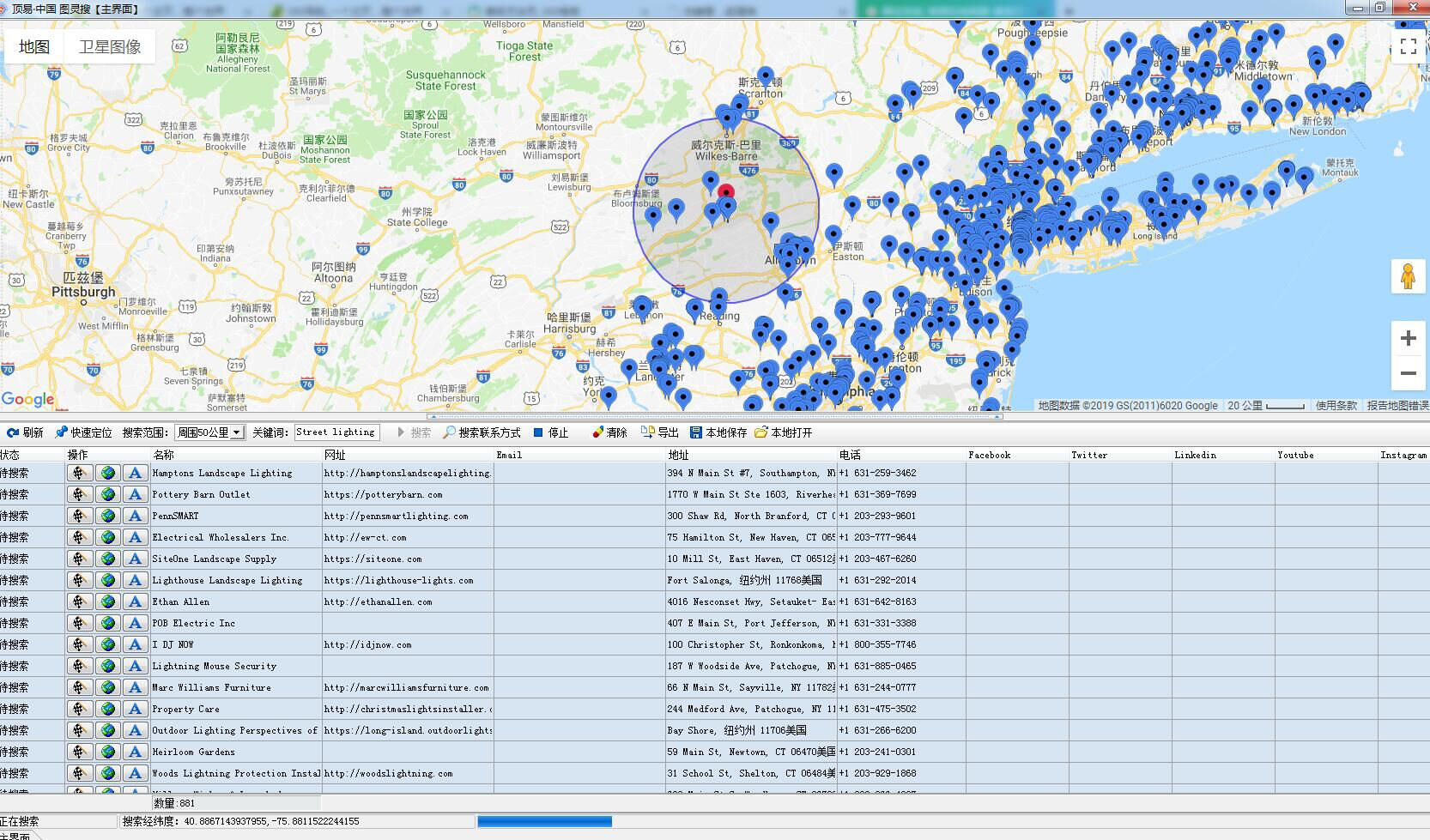Select the http://woodslightning.com URL cell
Screen dimensions: 1430x840
[x=408, y=773]
